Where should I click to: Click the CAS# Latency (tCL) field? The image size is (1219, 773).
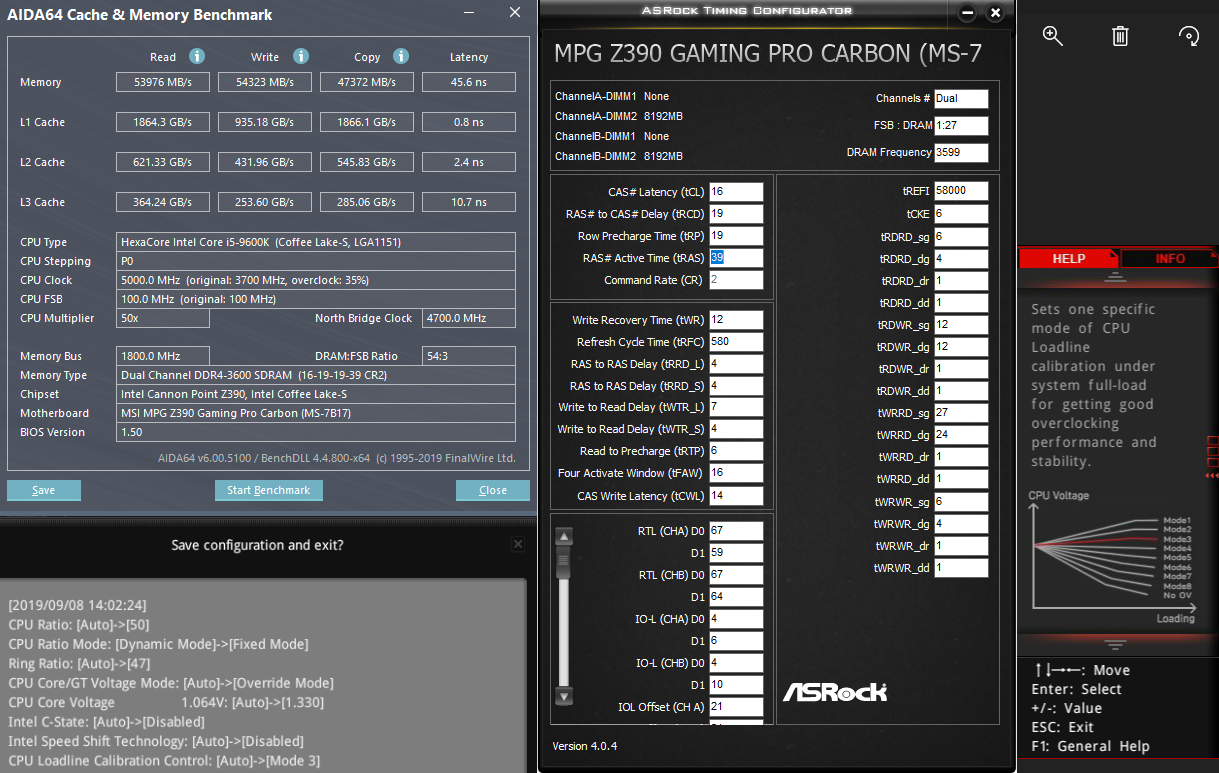[x=736, y=192]
